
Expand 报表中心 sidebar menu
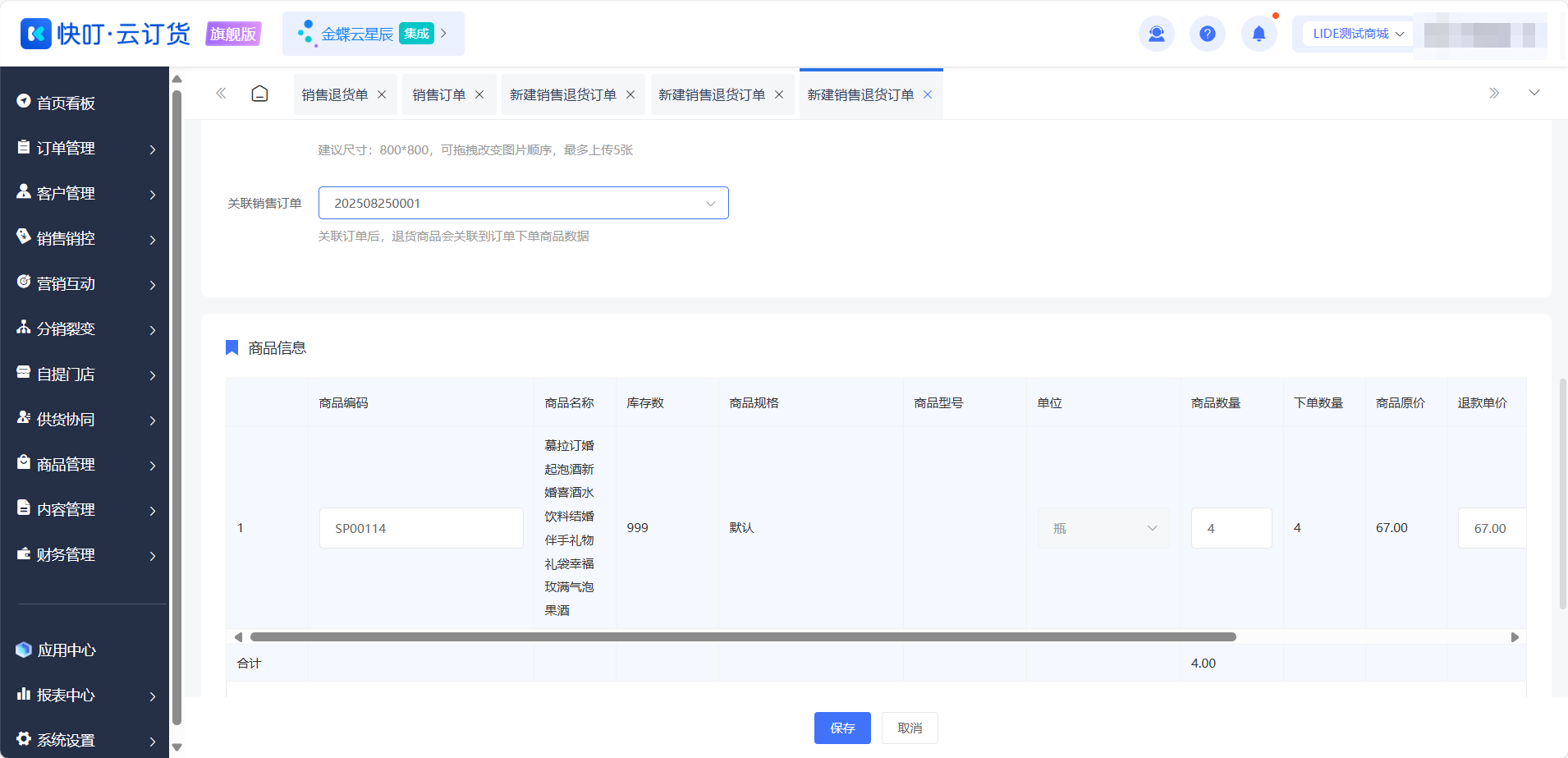click(85, 695)
